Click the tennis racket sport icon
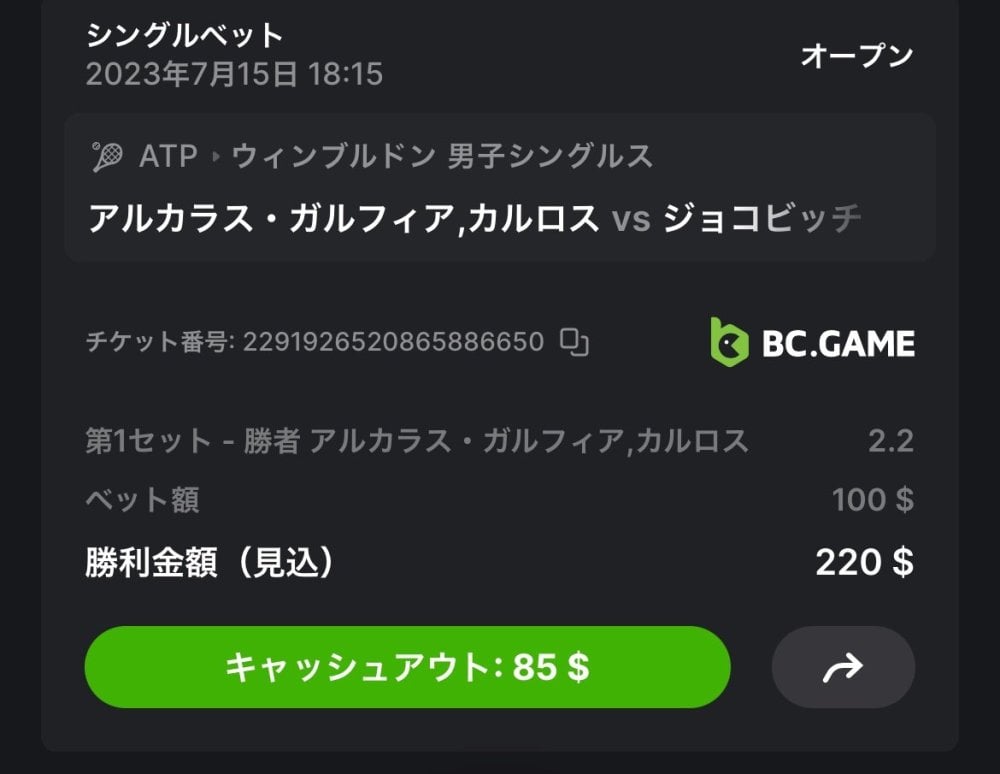 click(x=107, y=156)
